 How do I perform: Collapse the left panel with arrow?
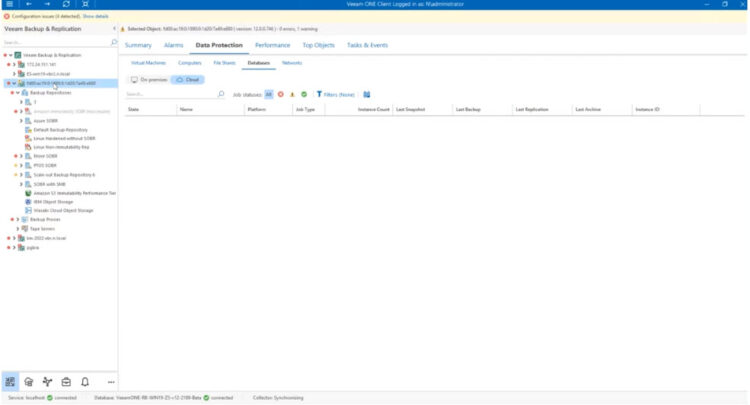point(114,29)
